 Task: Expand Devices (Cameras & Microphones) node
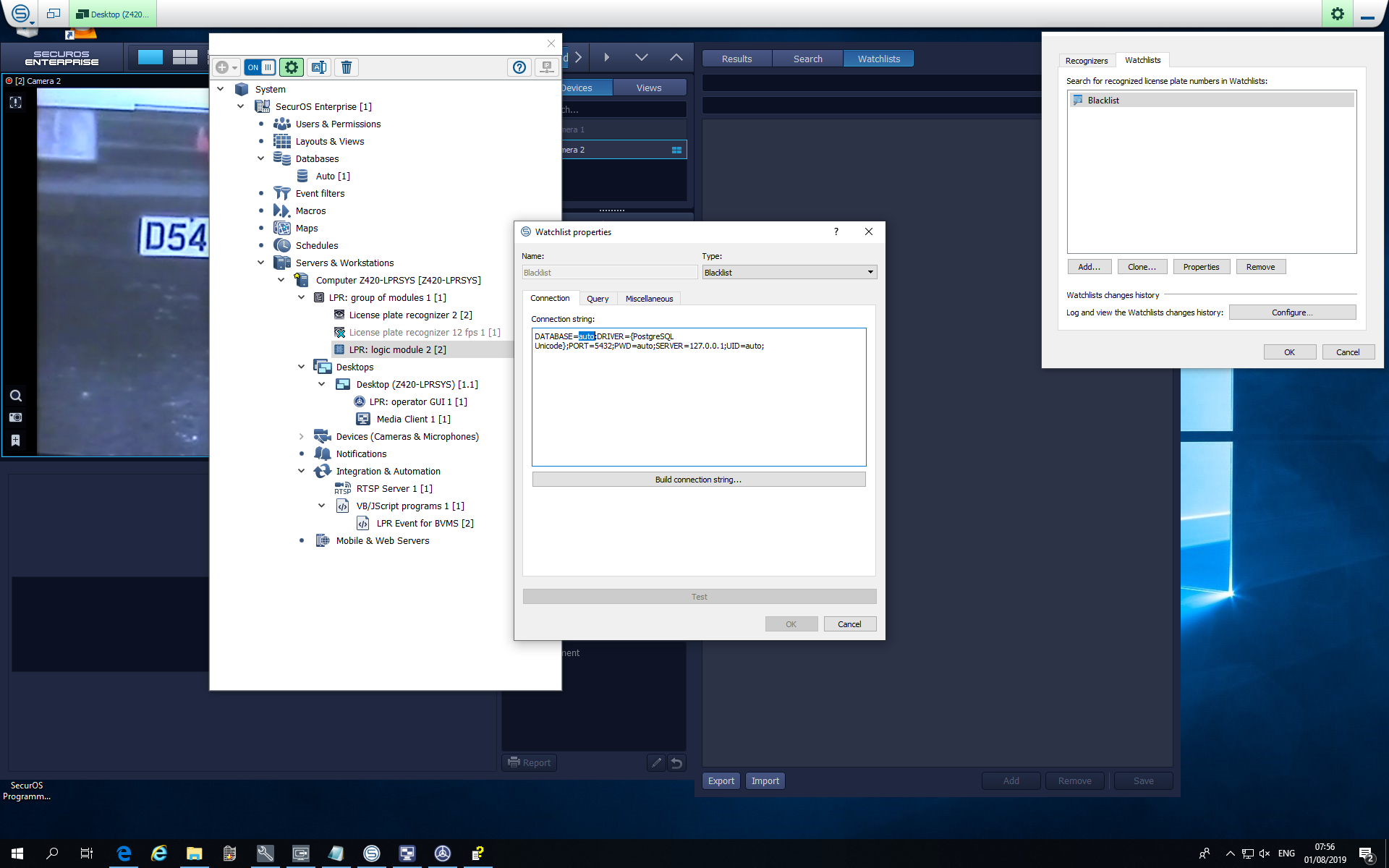click(x=302, y=436)
